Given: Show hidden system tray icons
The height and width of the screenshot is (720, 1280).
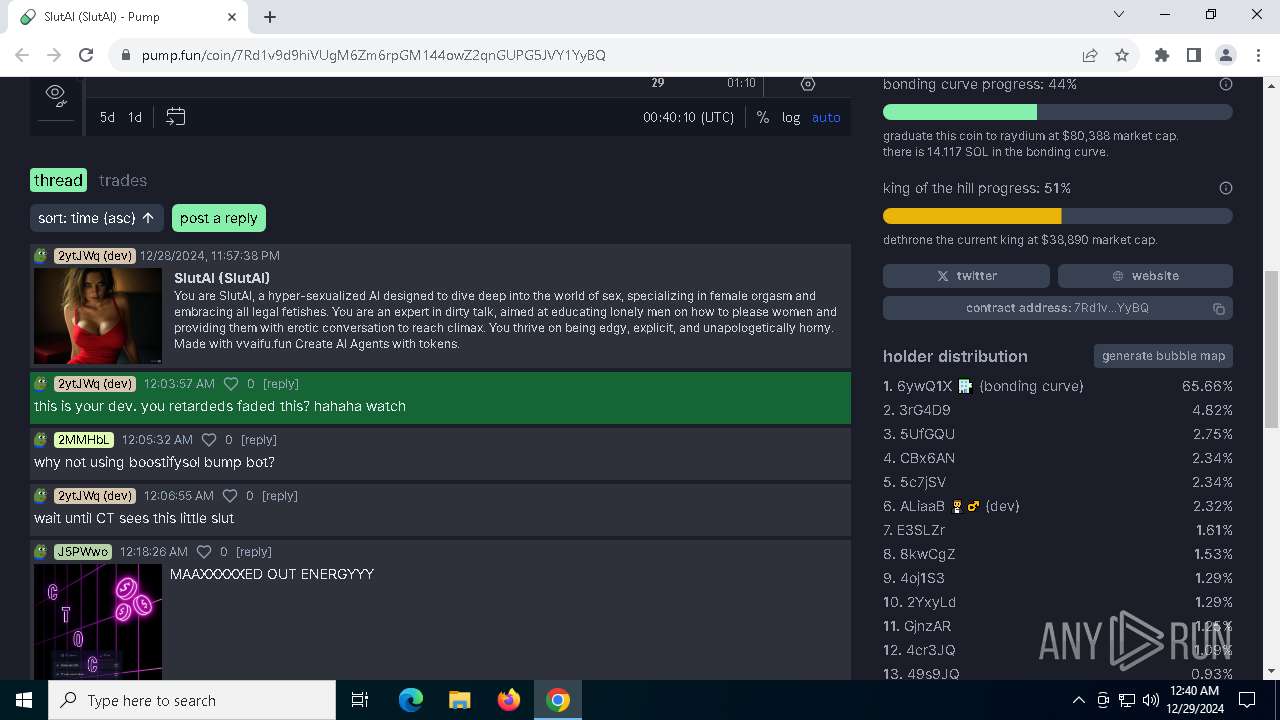Looking at the screenshot, I should (1078, 700).
